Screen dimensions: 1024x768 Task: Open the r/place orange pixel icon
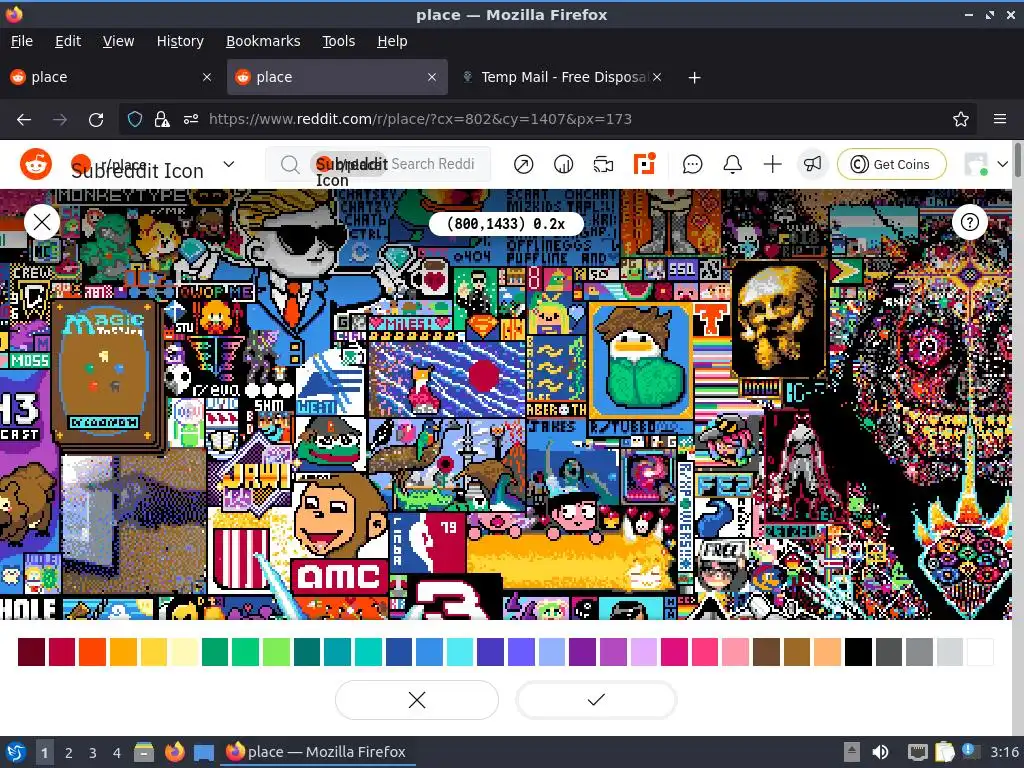(644, 164)
